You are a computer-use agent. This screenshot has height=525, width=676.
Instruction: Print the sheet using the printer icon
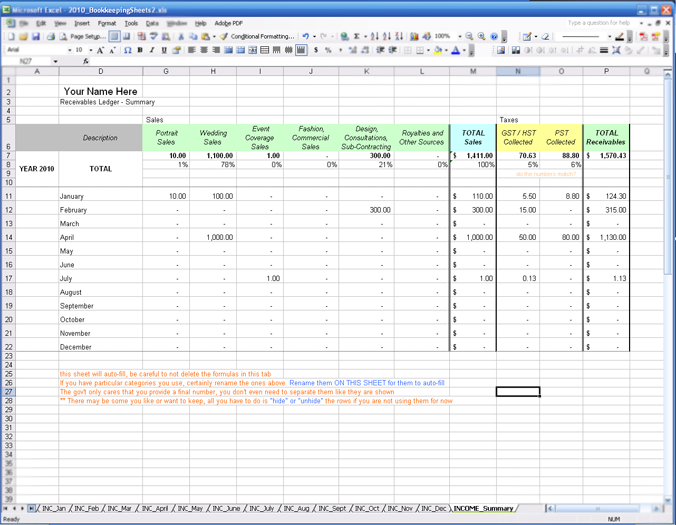pos(51,37)
